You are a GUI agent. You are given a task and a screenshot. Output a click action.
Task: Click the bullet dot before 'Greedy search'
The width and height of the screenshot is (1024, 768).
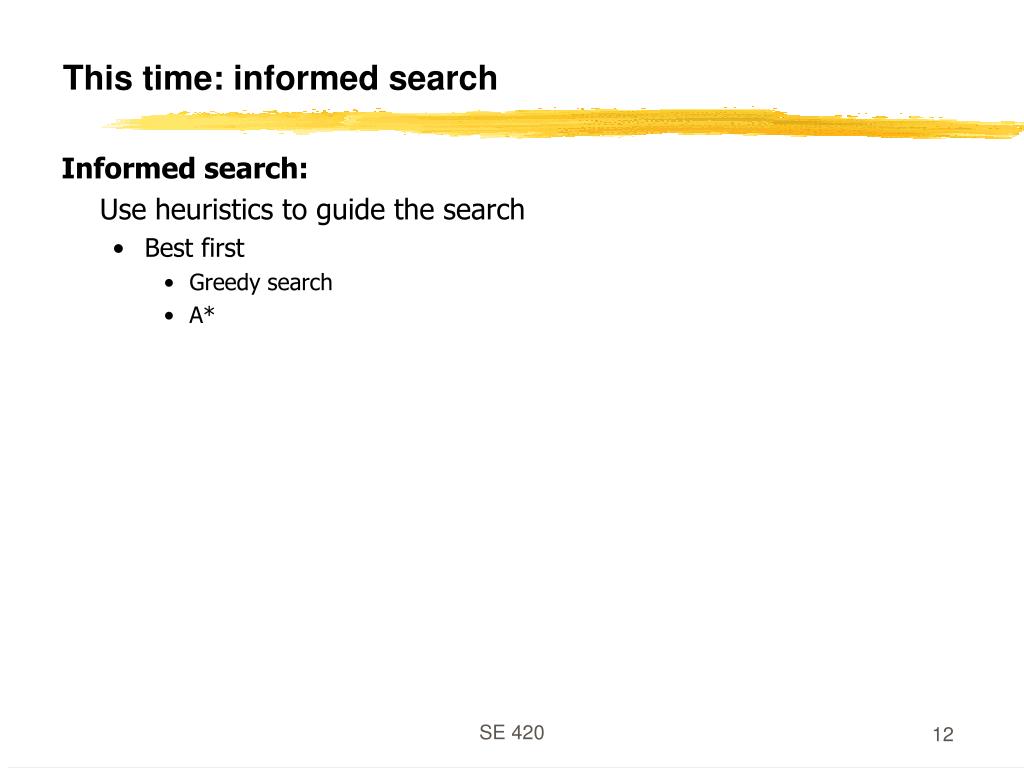click(x=169, y=283)
